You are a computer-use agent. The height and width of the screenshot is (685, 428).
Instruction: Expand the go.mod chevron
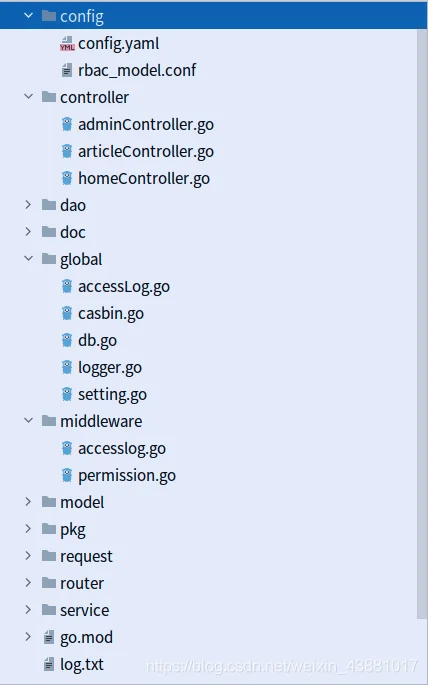pos(28,637)
